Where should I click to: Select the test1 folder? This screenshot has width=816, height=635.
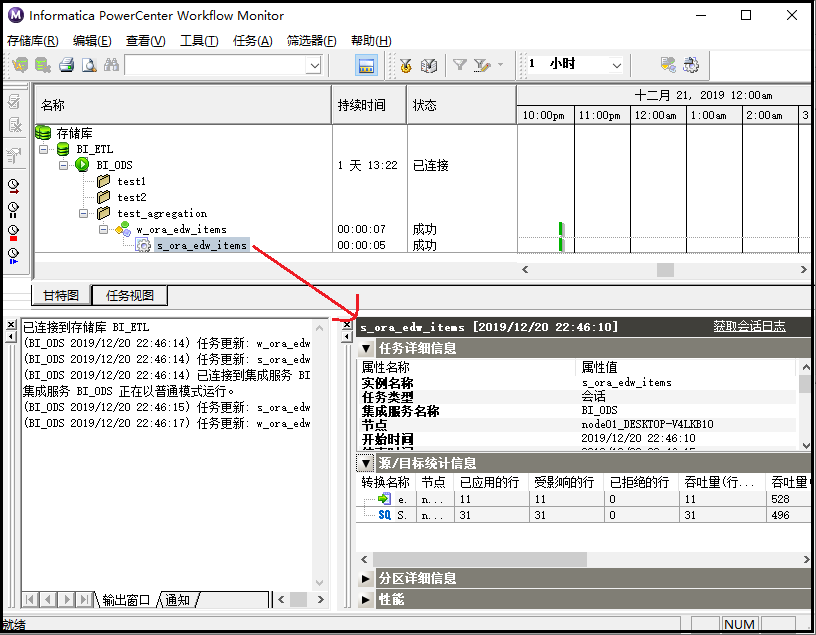click(x=131, y=181)
